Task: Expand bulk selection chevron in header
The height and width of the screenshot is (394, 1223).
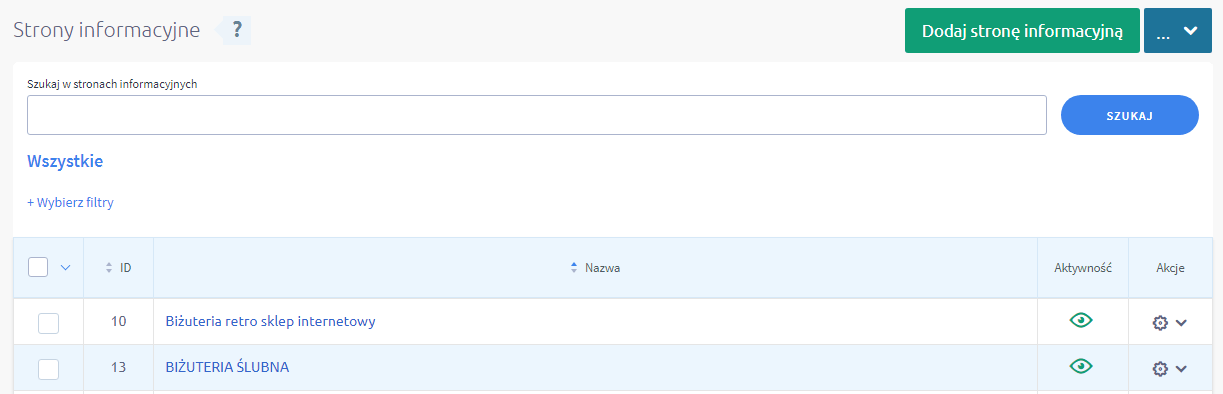Action: coord(66,267)
